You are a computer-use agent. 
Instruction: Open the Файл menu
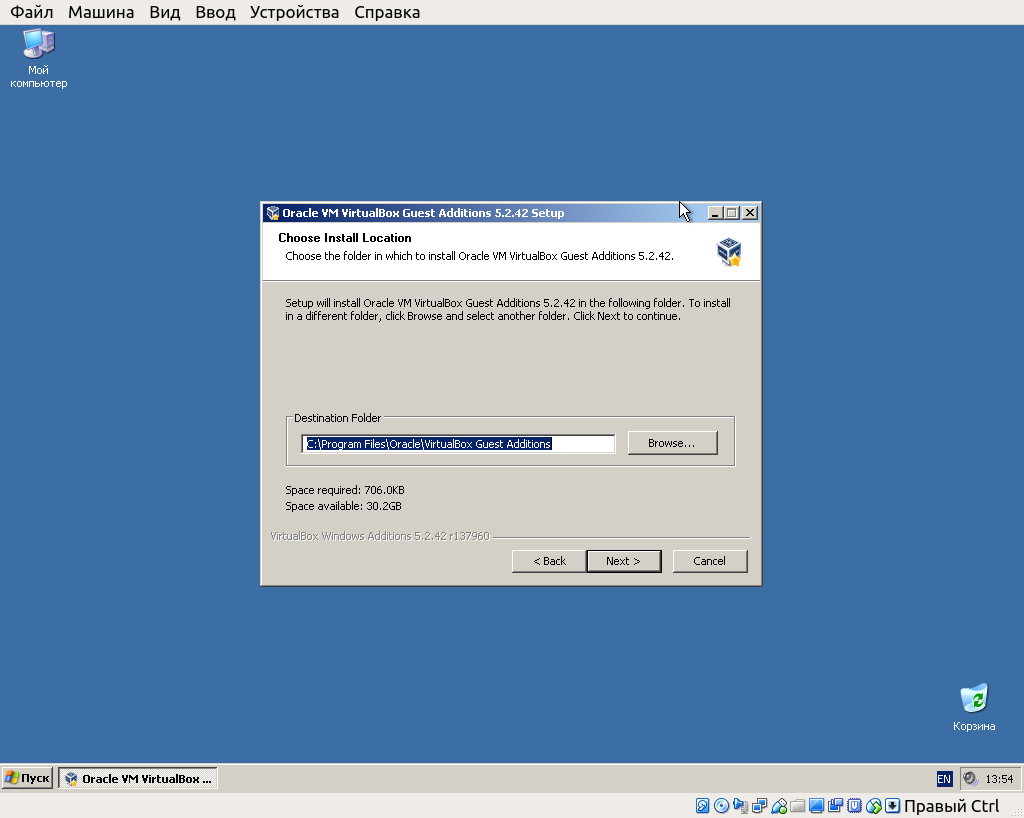[x=31, y=12]
